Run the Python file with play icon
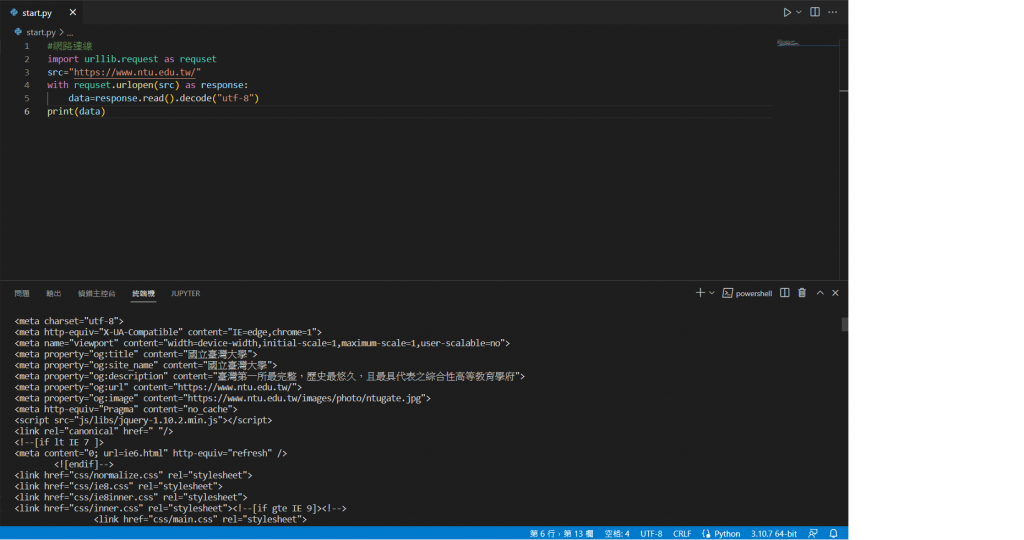The width and height of the screenshot is (1024, 540). point(787,12)
